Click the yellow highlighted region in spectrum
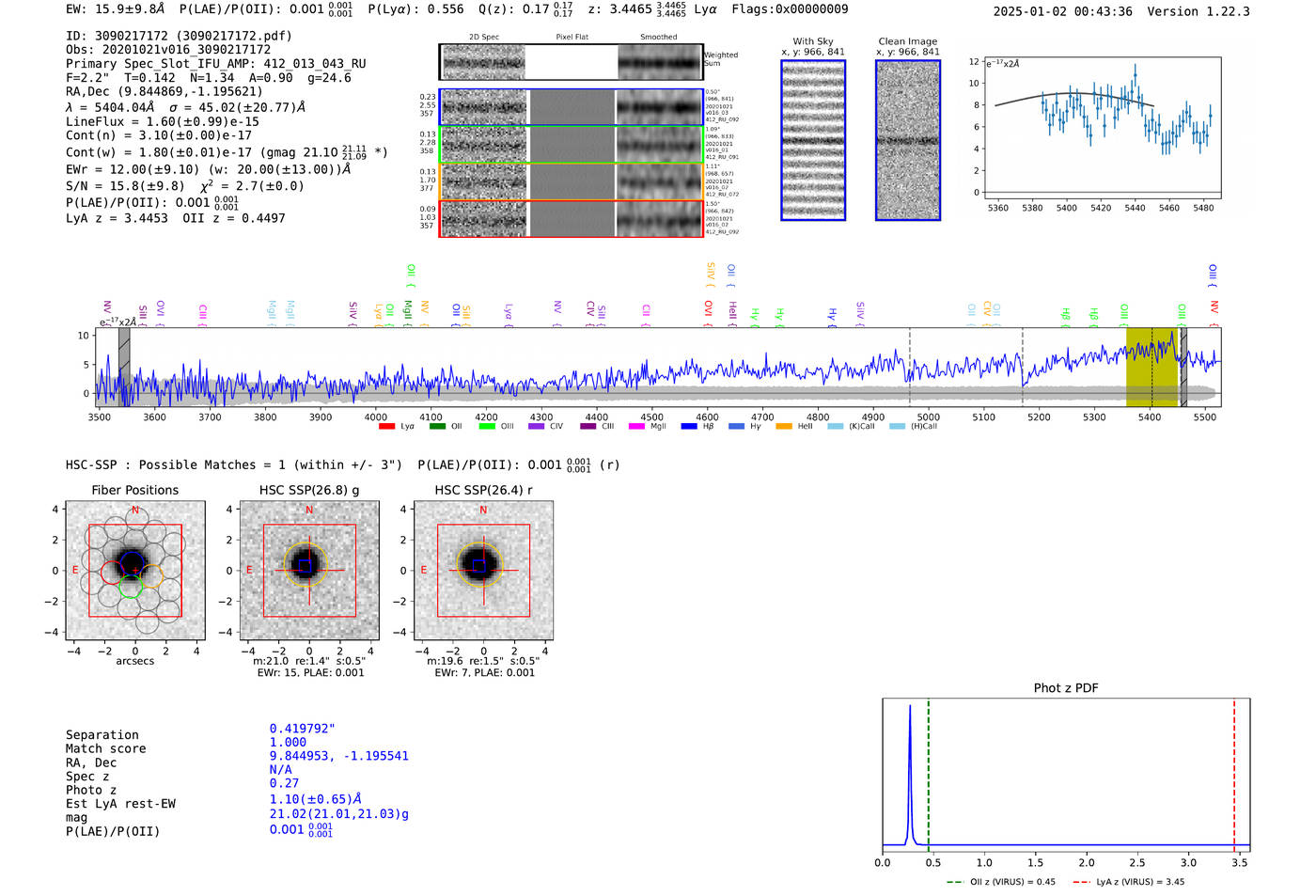Viewport: 1316px width, 896px height. click(1151, 368)
